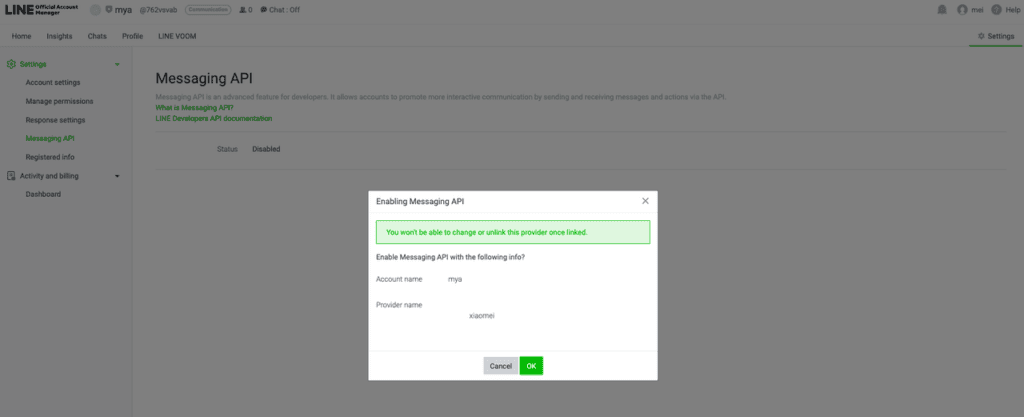The image size is (1024, 417).
Task: Switch to the Insights tab
Action: 59,36
